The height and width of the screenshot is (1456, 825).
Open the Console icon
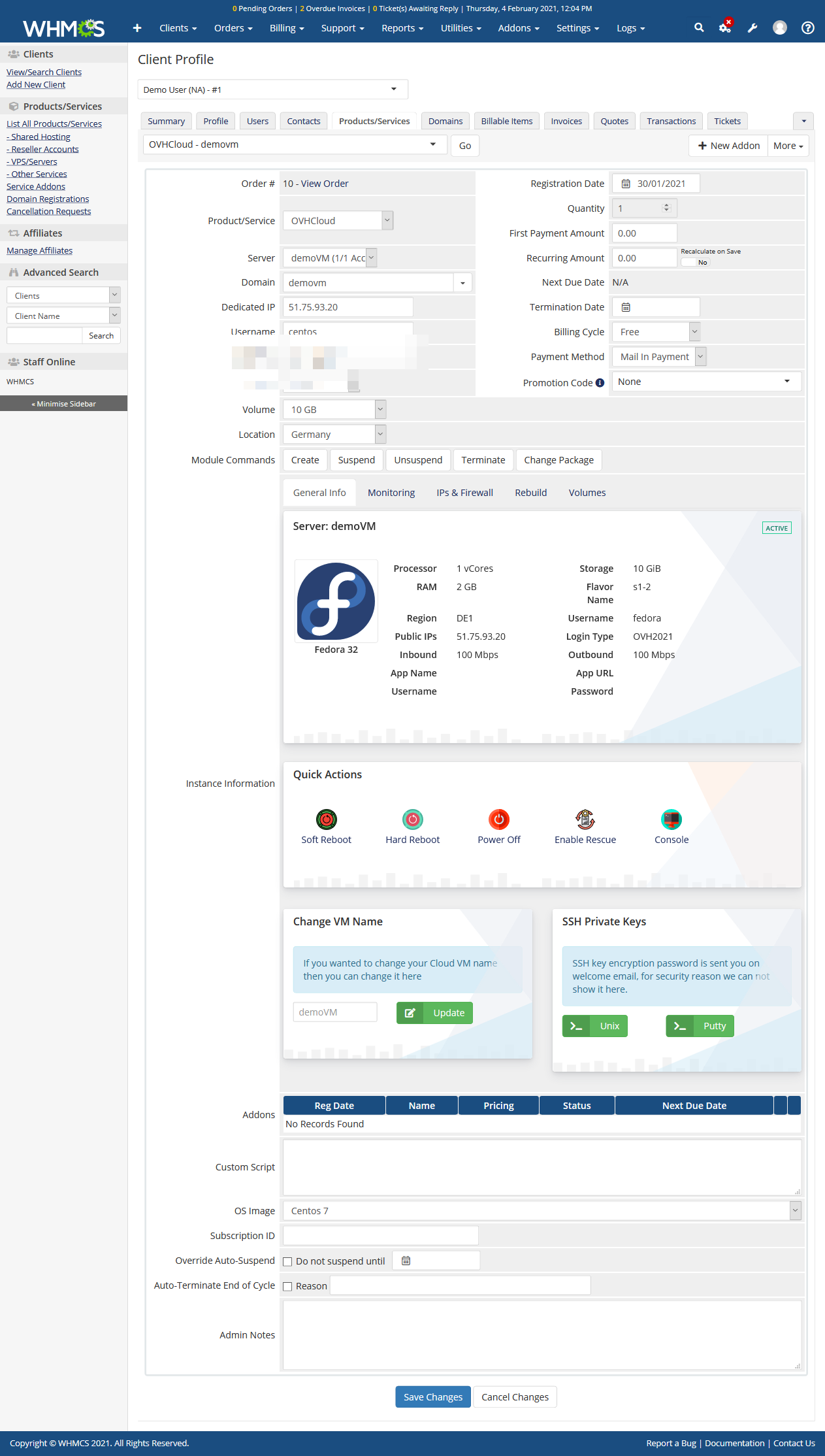pyautogui.click(x=671, y=819)
